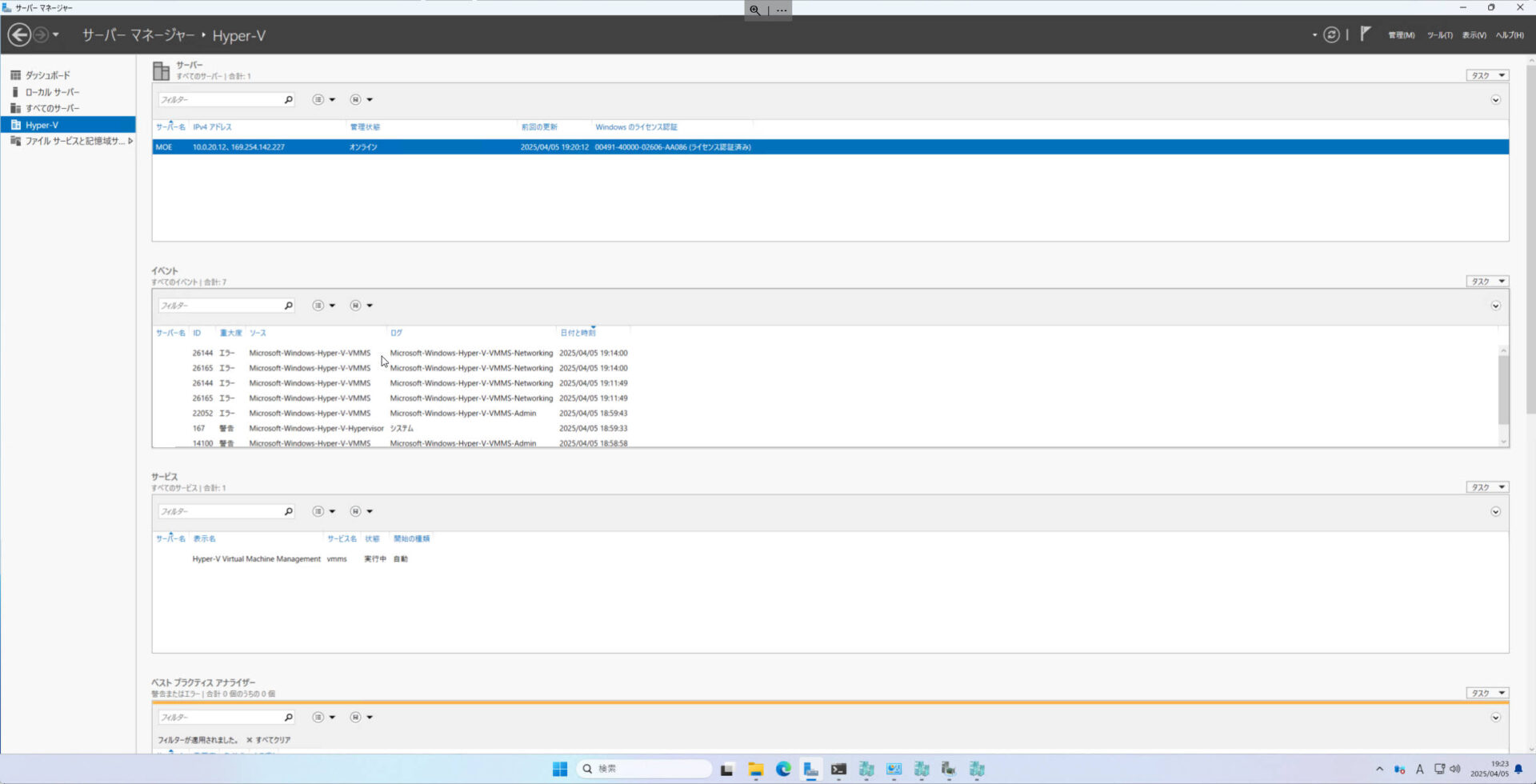Select event 26144 at 19:14:00
Image resolution: width=1536 pixels, height=784 pixels.
[x=825, y=353]
